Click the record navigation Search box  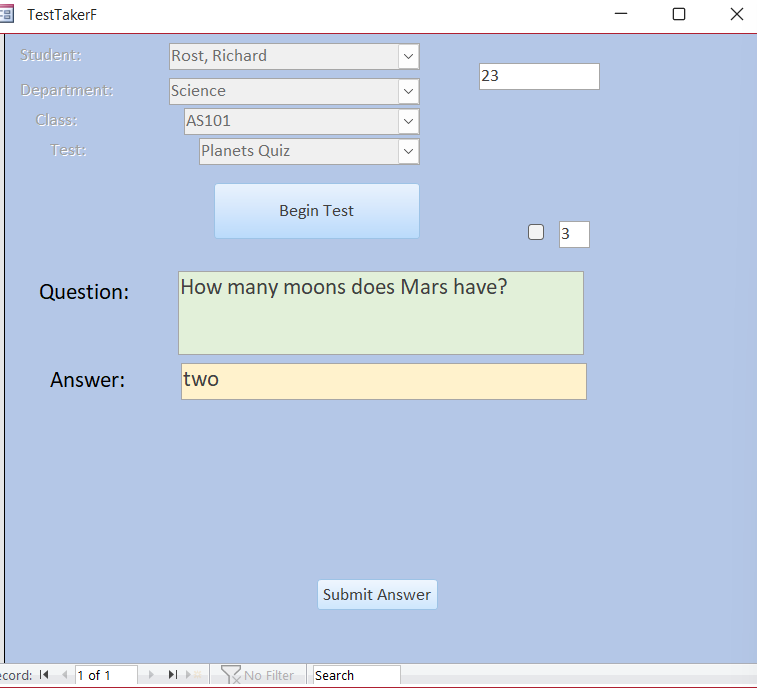click(356, 675)
